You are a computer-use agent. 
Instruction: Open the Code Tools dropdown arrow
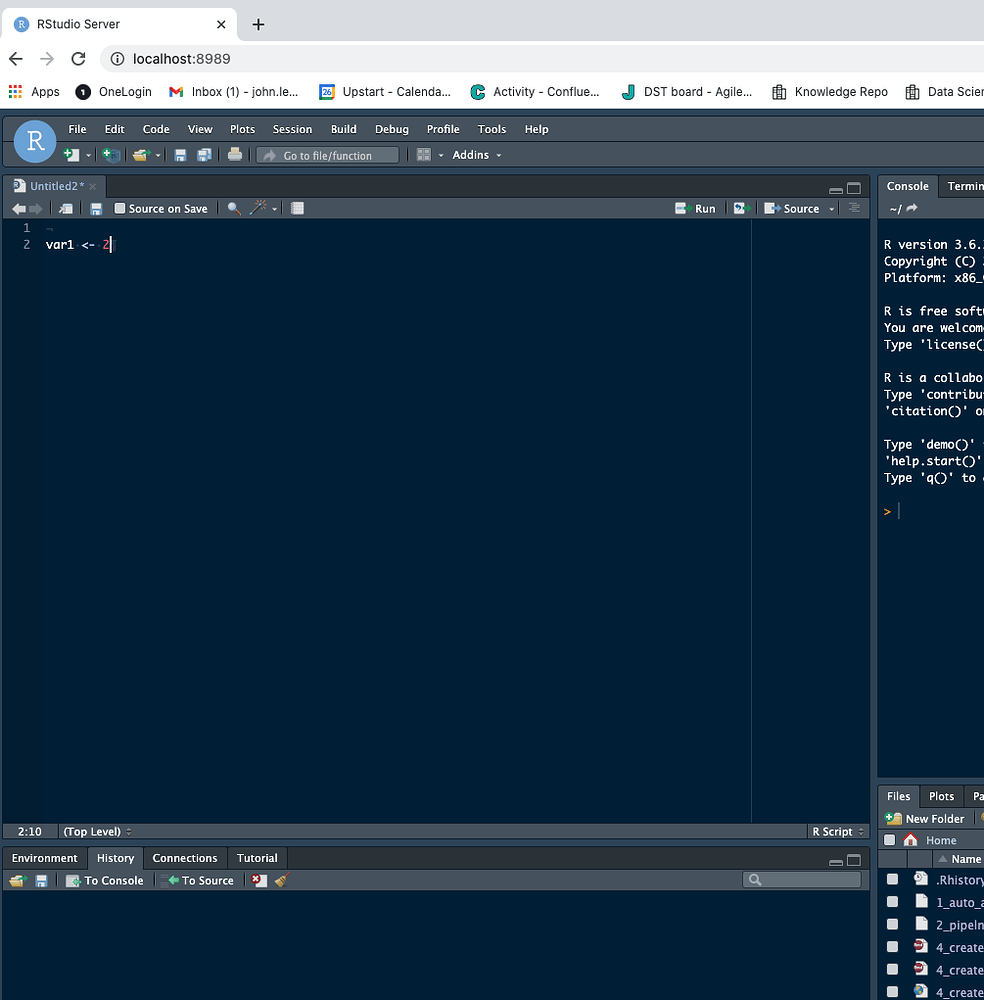(274, 209)
